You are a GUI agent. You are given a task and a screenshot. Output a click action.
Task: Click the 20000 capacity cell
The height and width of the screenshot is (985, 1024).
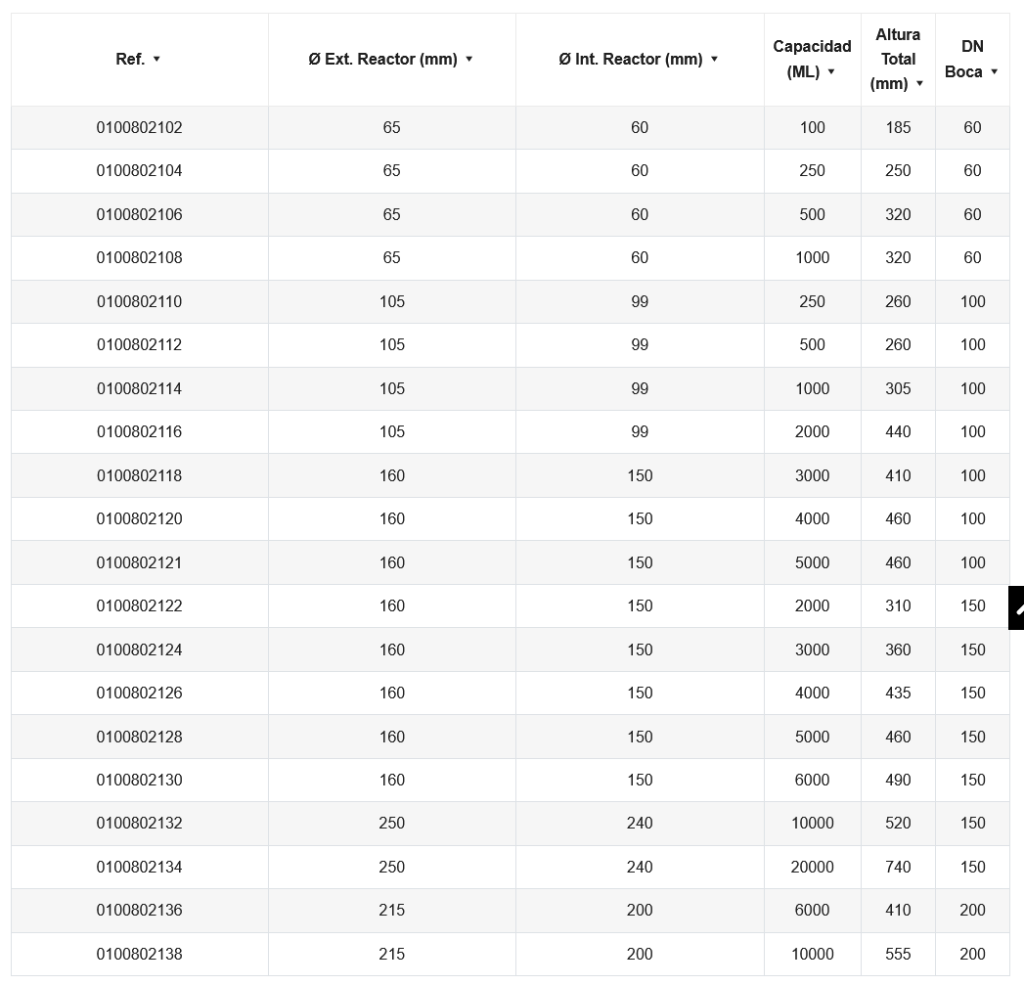coord(812,867)
